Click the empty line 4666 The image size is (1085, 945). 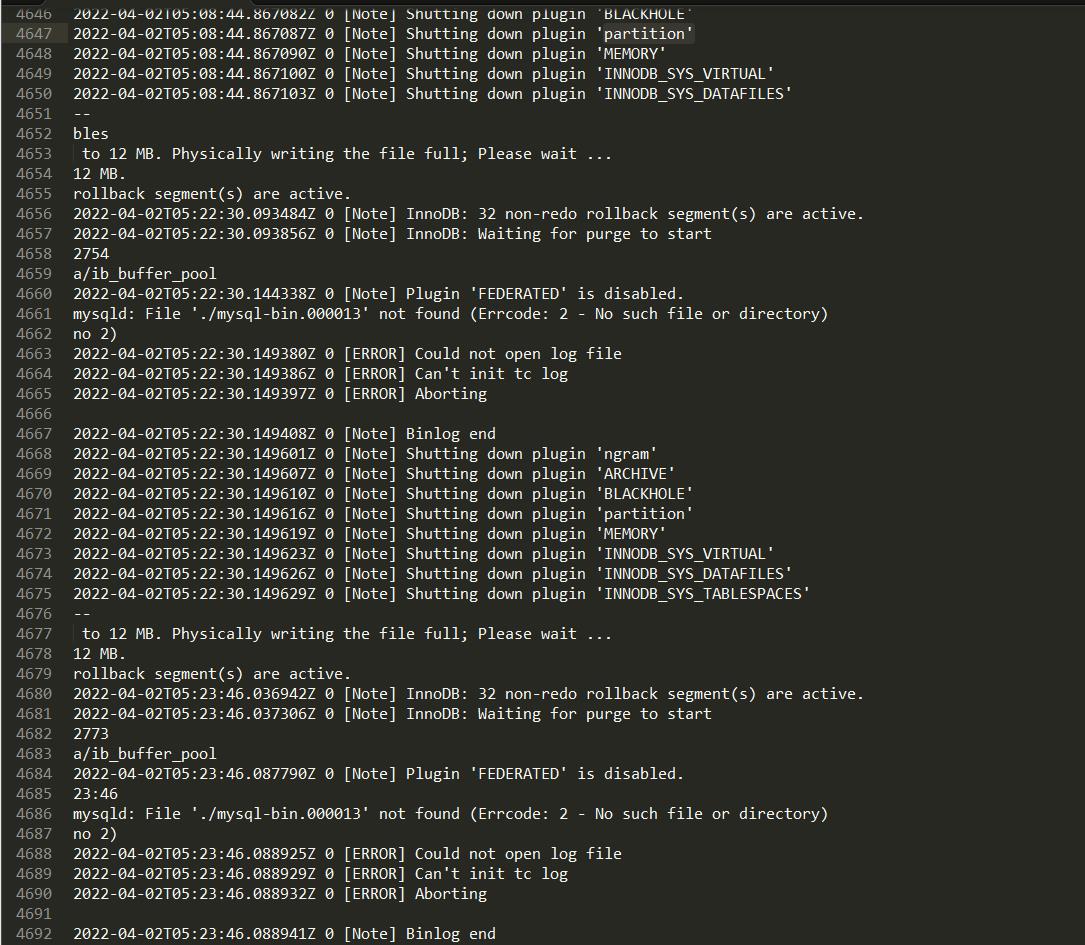tap(542, 414)
